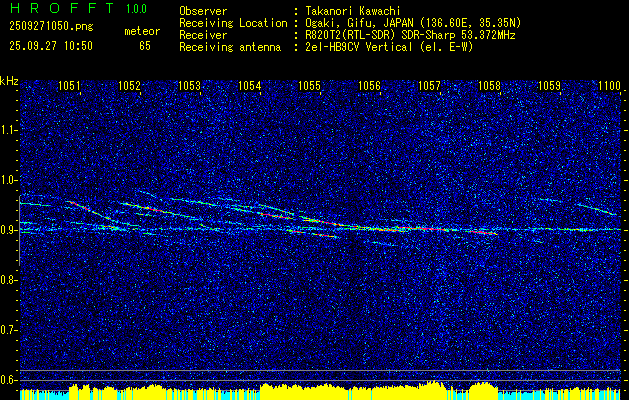Click the 1100 time marker

(x=609, y=85)
